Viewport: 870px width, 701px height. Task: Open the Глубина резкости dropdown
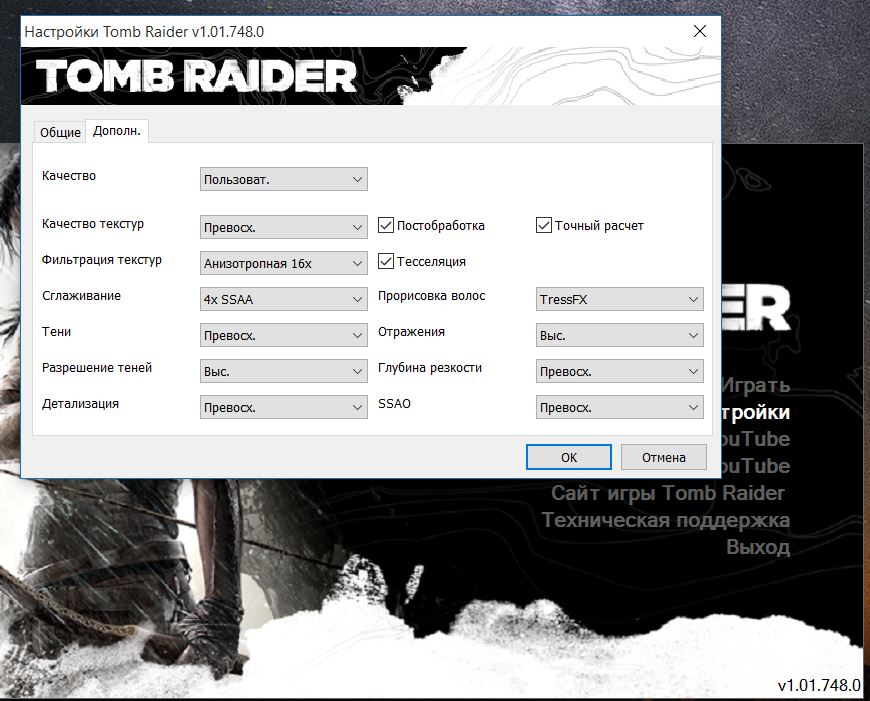point(619,371)
